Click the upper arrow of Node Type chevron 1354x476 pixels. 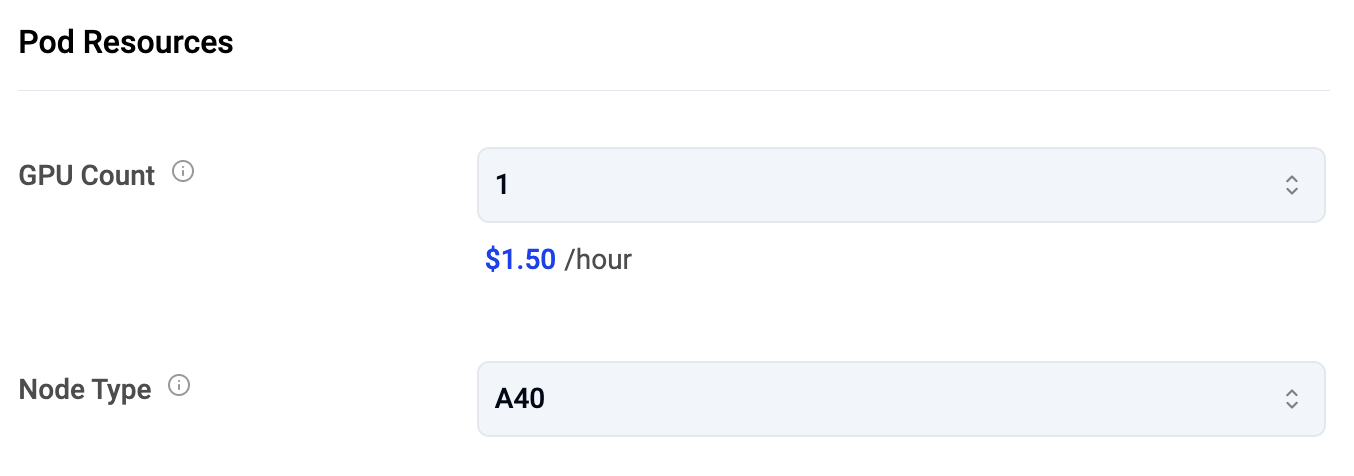coord(1291,393)
